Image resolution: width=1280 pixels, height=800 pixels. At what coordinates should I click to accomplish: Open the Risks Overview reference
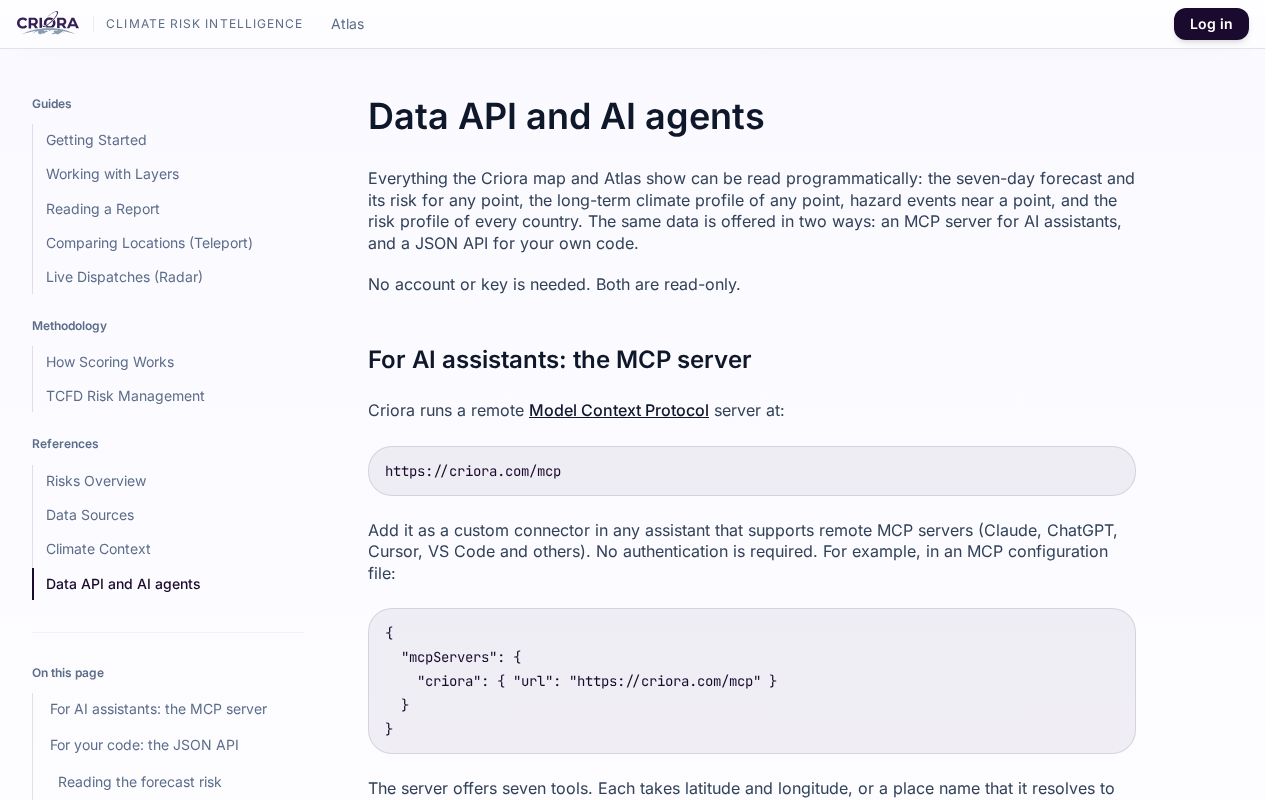tap(96, 481)
